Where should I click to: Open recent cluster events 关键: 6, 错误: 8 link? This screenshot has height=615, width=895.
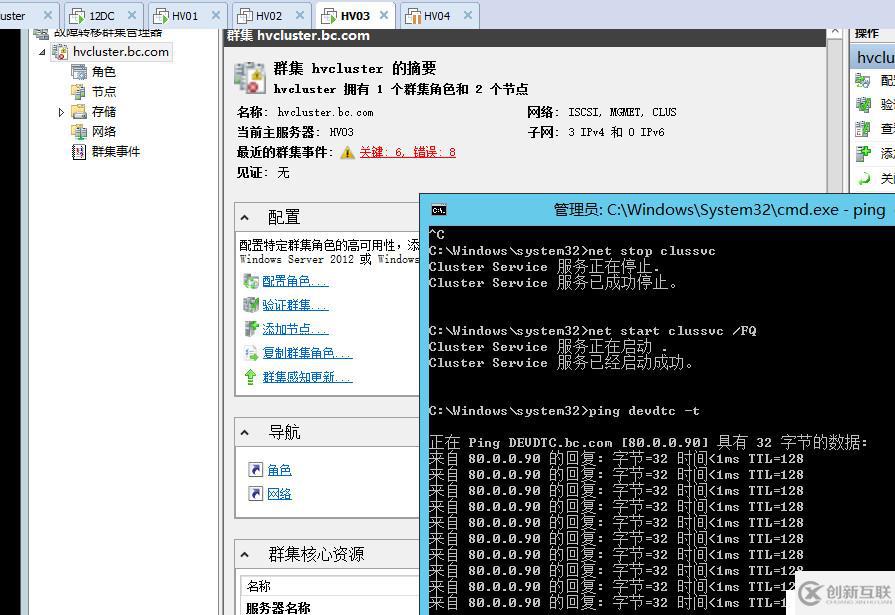(x=408, y=152)
